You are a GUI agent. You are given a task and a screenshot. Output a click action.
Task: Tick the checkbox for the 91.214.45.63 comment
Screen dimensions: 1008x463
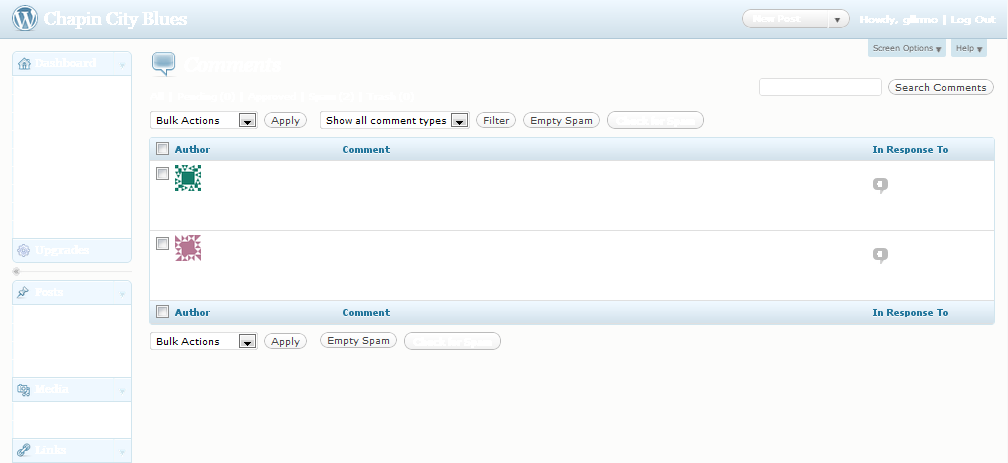[162, 244]
